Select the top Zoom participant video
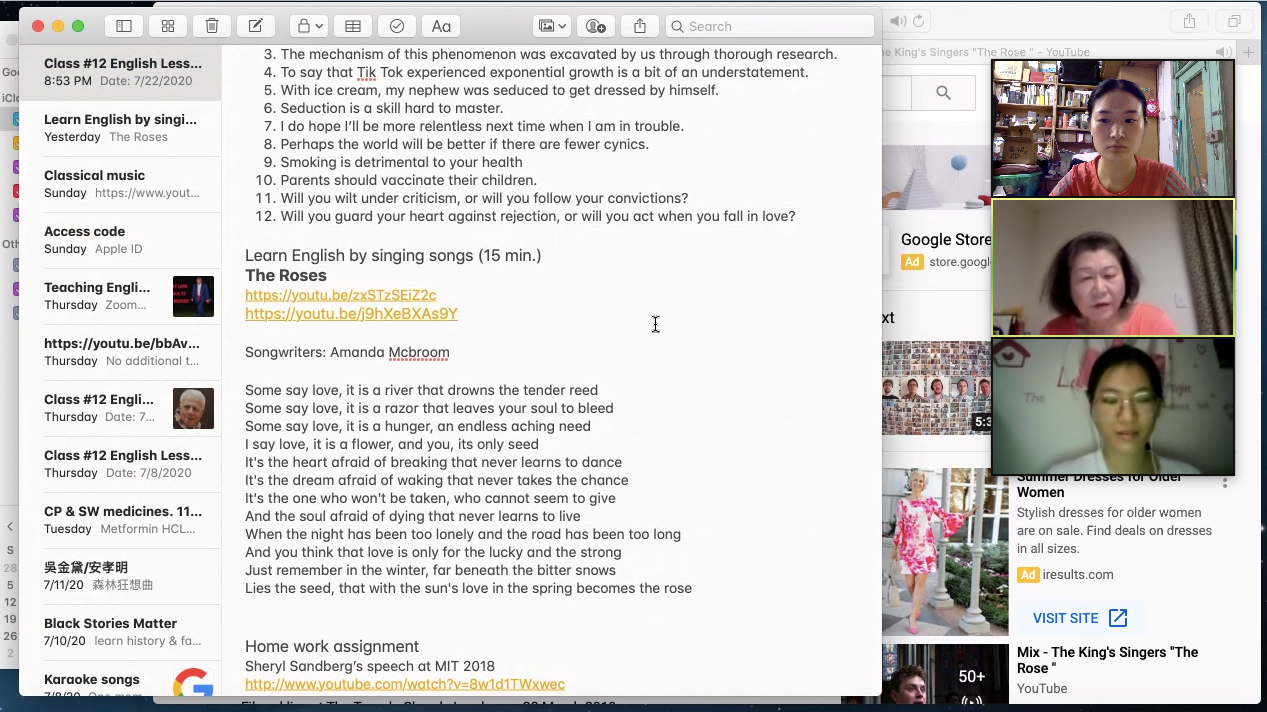 [x=1113, y=128]
